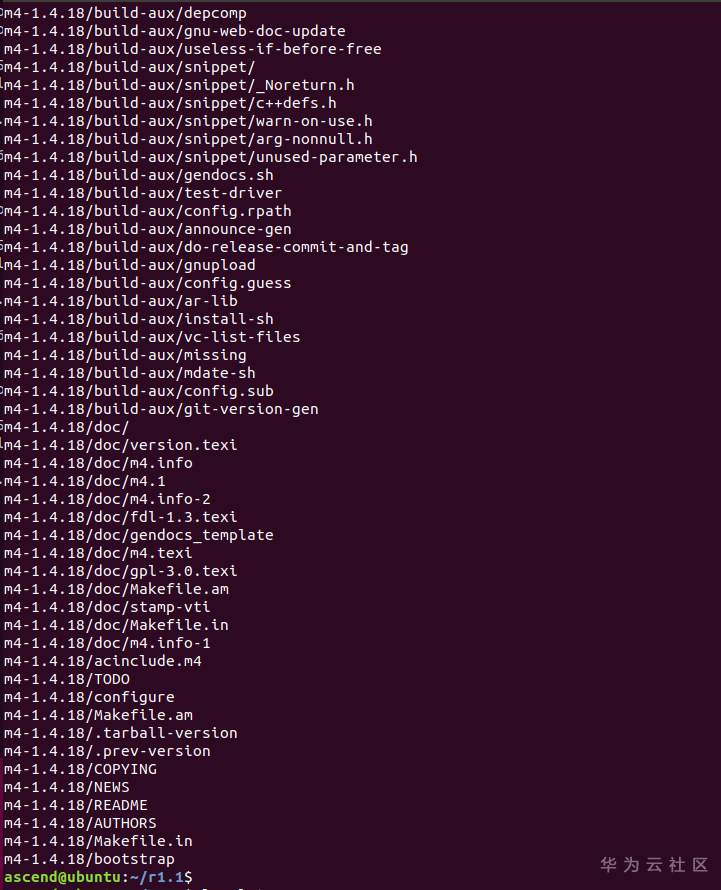This screenshot has height=890, width=721.
Task: Click the m4-1.4.18/COPYING line
Action: (x=80, y=769)
